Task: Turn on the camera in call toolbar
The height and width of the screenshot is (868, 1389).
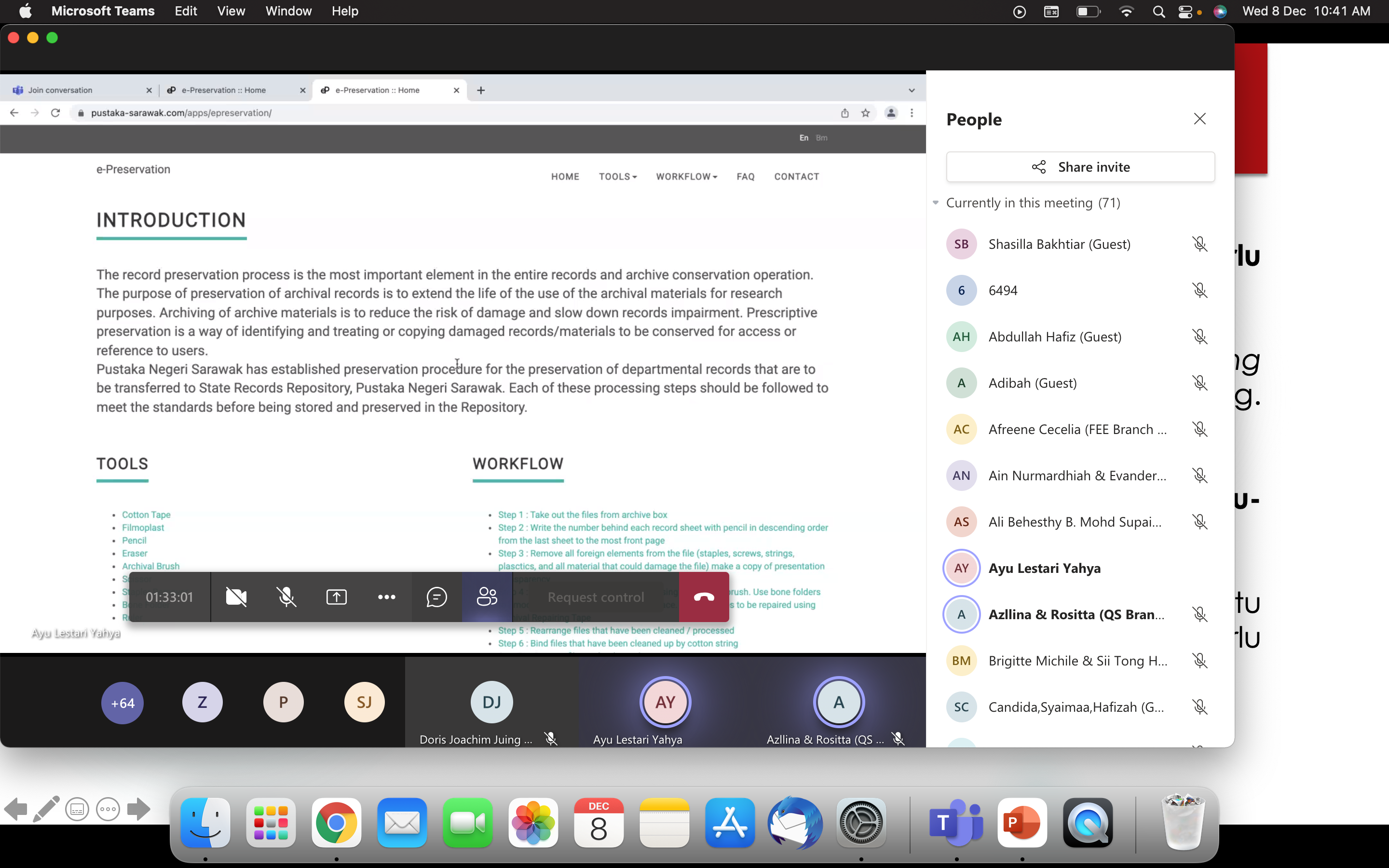Action: click(236, 597)
